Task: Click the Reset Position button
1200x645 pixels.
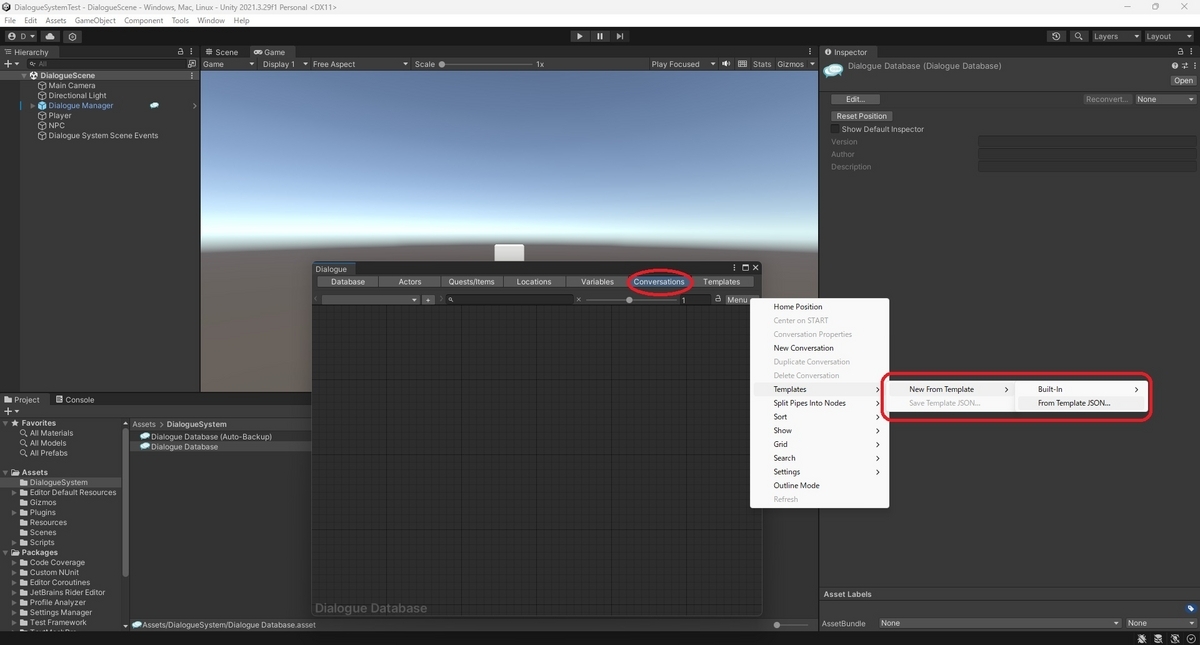Action: [861, 116]
